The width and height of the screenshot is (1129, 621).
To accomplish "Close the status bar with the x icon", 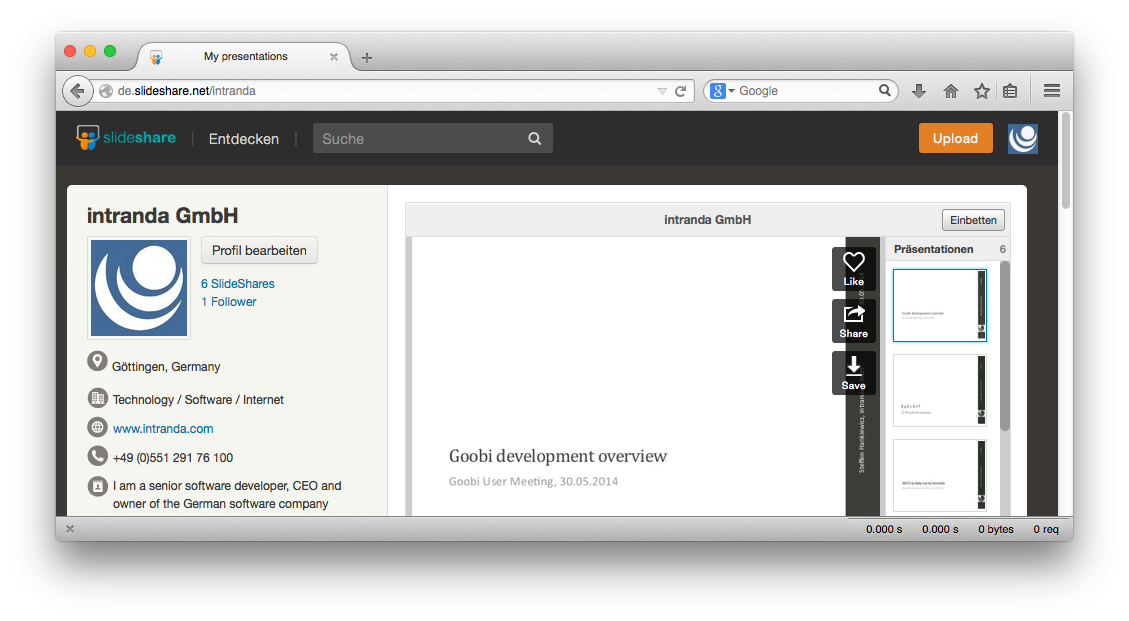I will (70, 529).
